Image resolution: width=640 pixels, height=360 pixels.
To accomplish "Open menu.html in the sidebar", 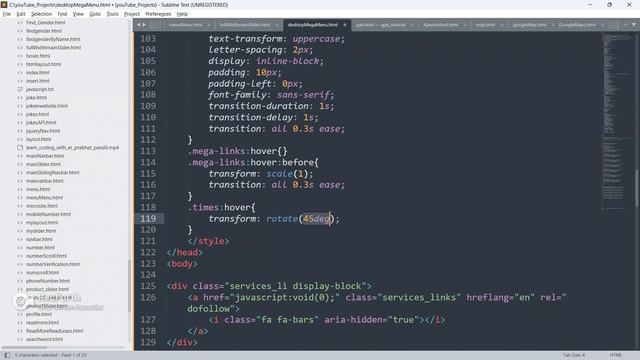I will tap(38, 189).
